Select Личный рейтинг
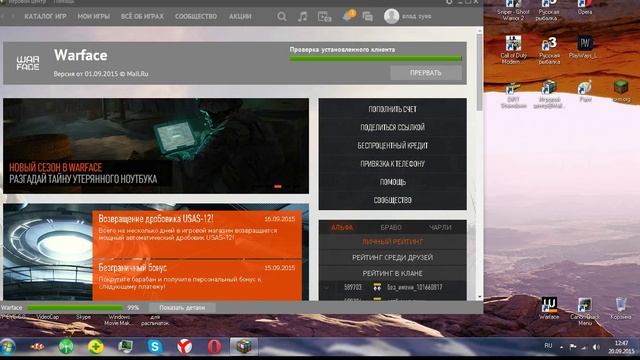Viewport: 640px width, 360px height. click(x=392, y=242)
